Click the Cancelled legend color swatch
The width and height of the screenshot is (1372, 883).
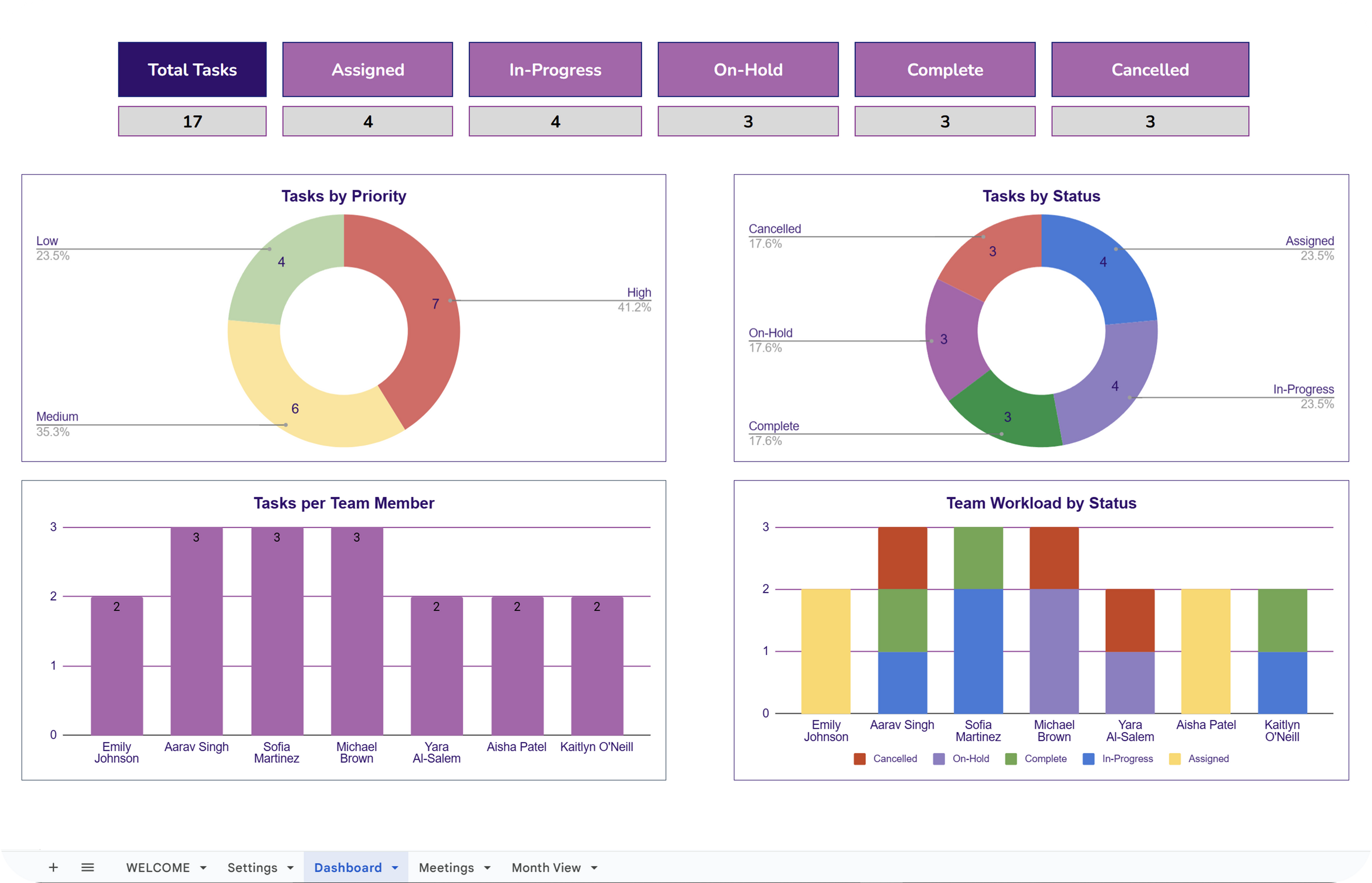coord(859,759)
